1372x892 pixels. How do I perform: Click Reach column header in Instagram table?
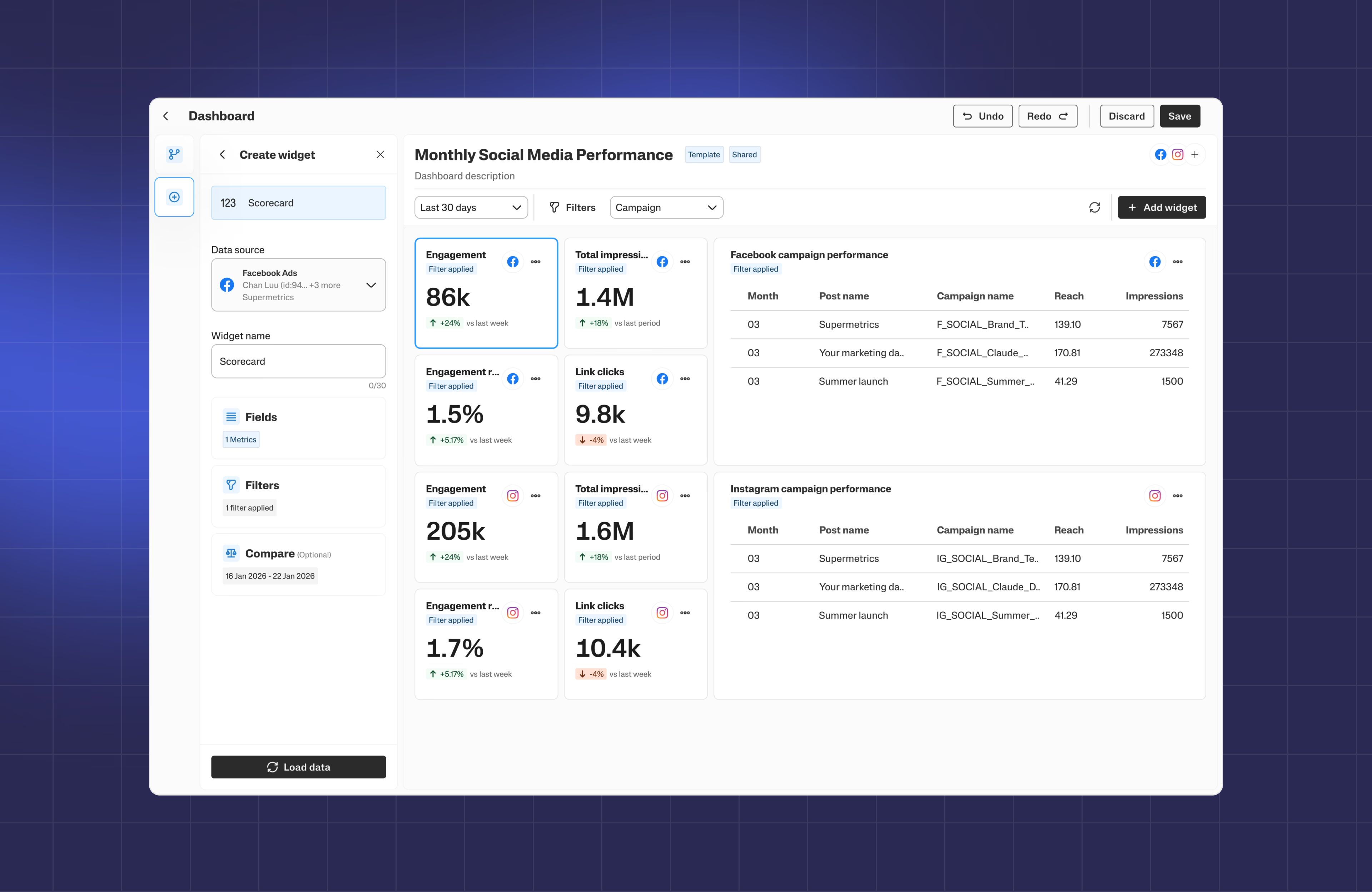click(x=1069, y=530)
